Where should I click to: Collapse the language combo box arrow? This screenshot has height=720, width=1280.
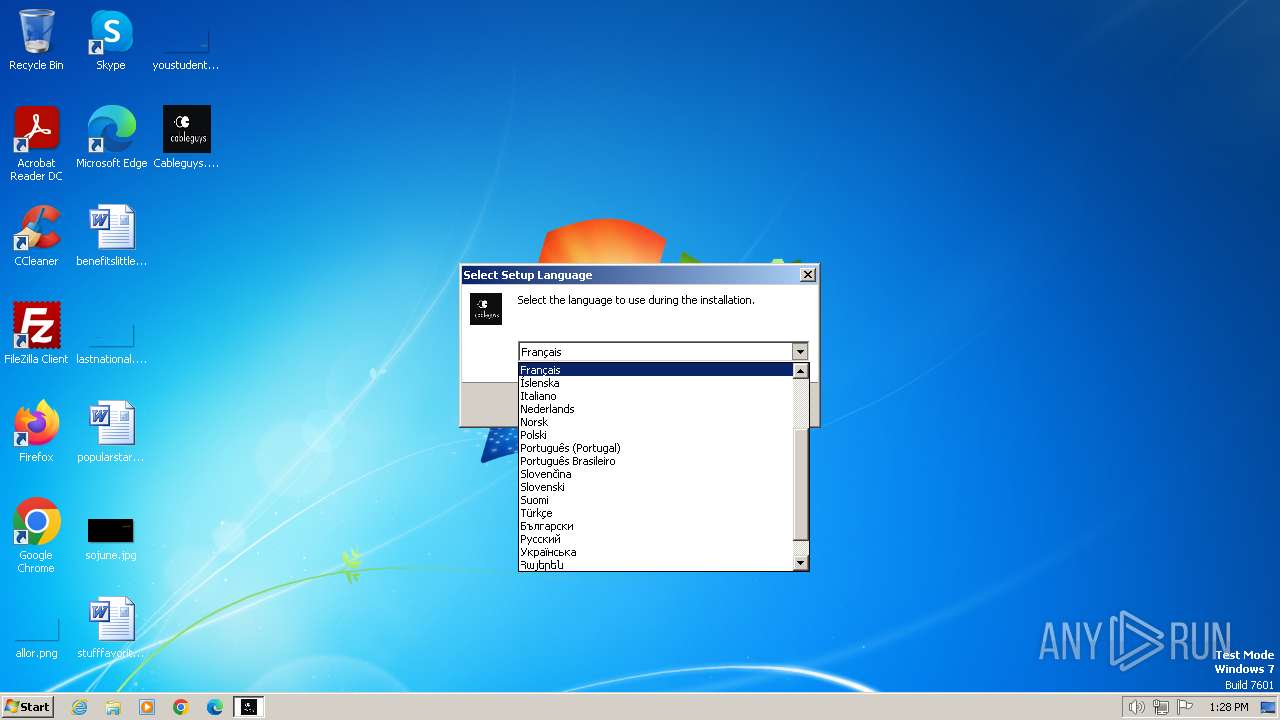[799, 352]
